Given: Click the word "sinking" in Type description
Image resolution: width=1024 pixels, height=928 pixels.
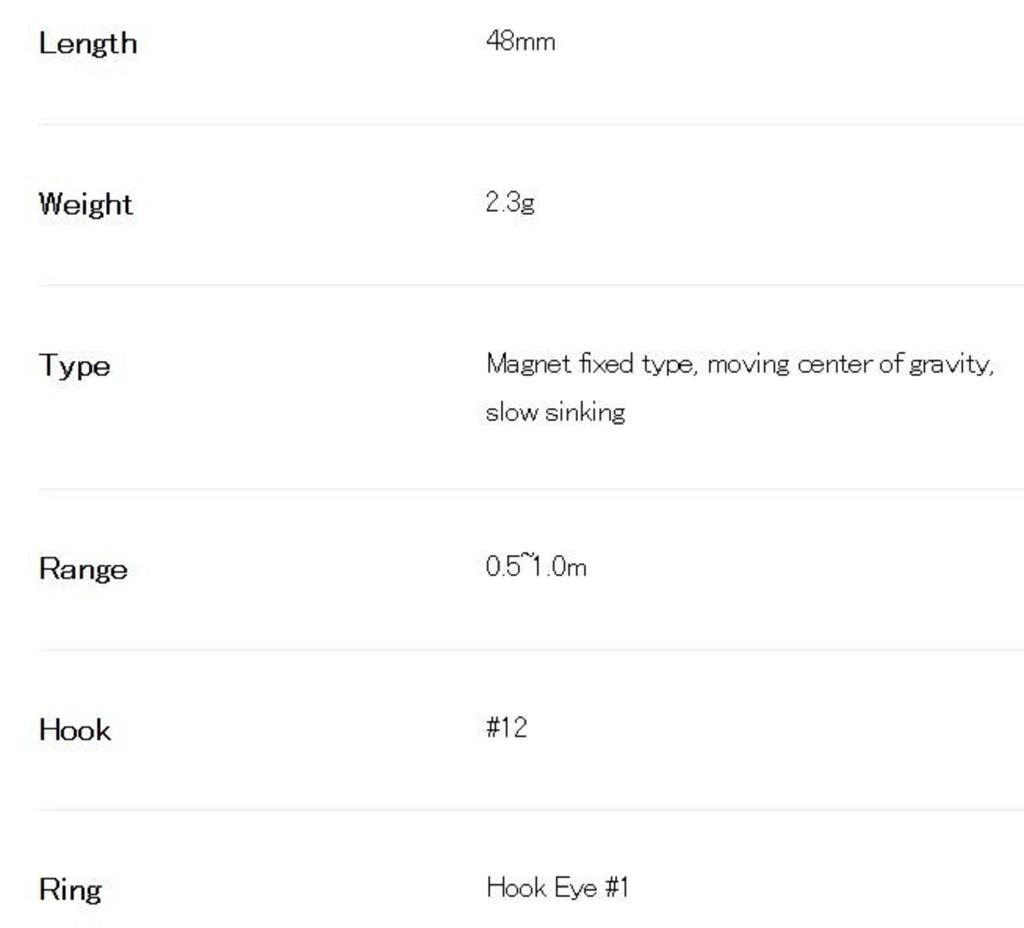Looking at the screenshot, I should pyautogui.click(x=585, y=412).
